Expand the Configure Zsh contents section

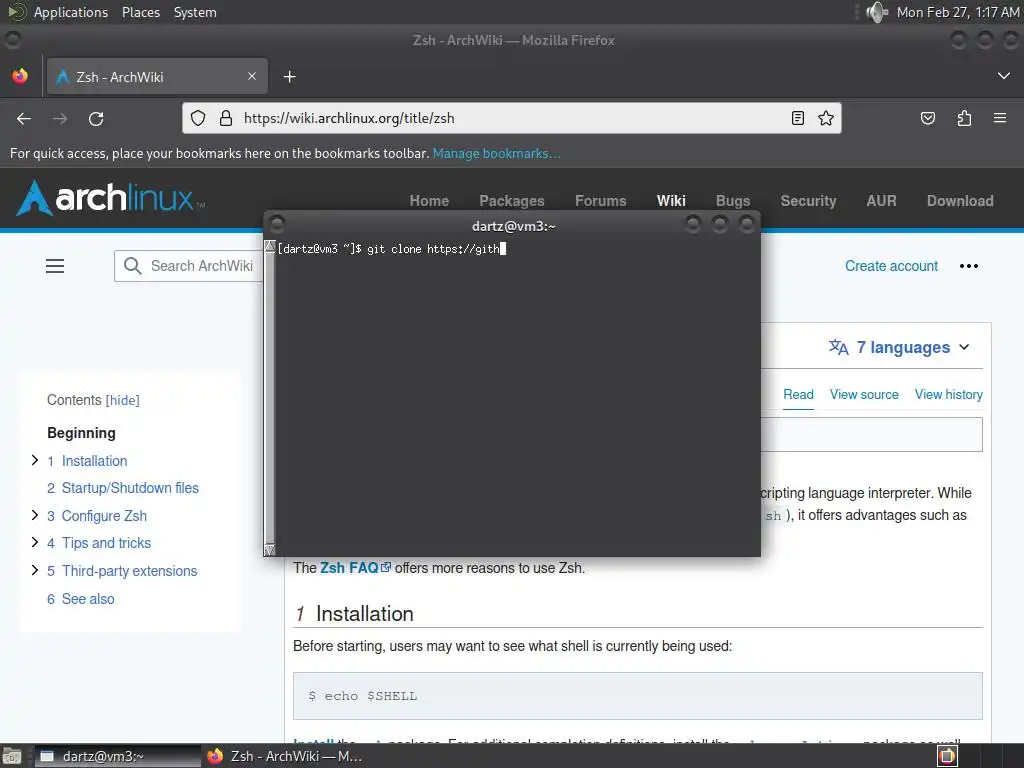[x=35, y=515]
